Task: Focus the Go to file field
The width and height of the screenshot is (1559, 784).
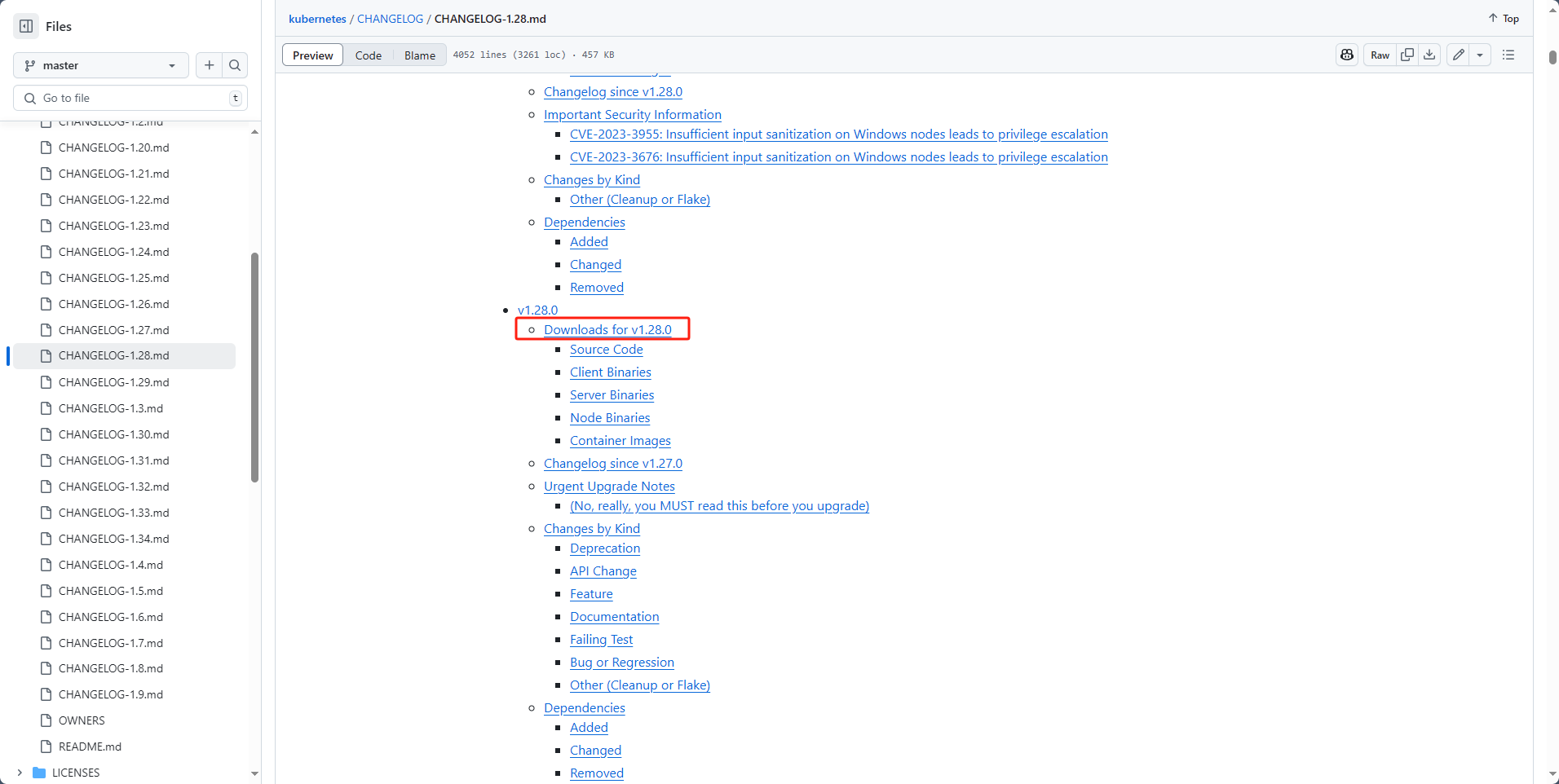Action: point(130,98)
